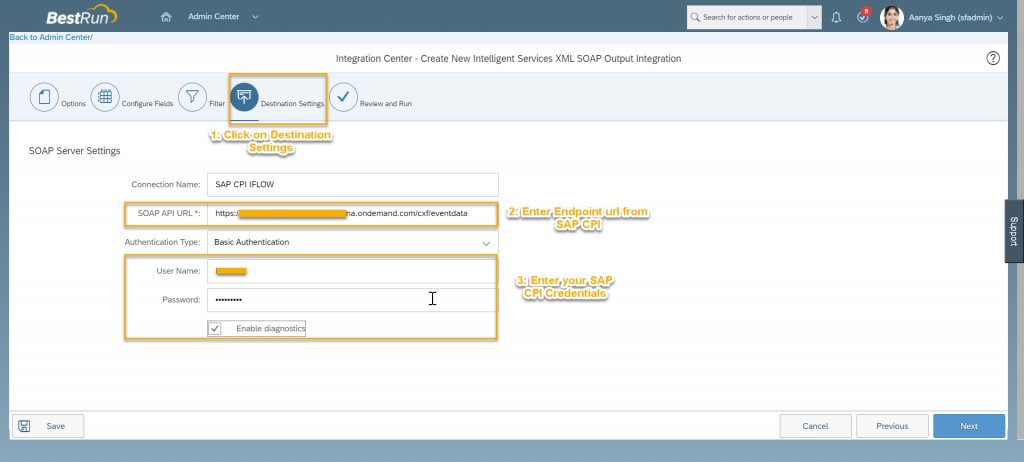The width and height of the screenshot is (1024, 462).
Task: Select the Options step icon
Action: 44,97
